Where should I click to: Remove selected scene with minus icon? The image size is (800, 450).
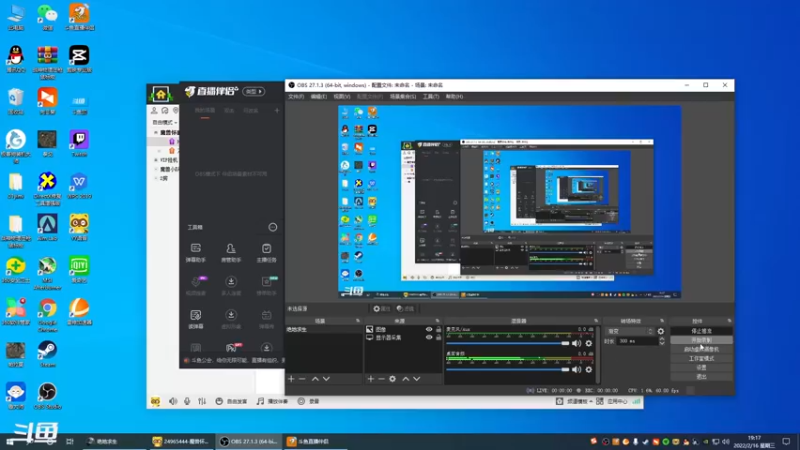coord(302,379)
